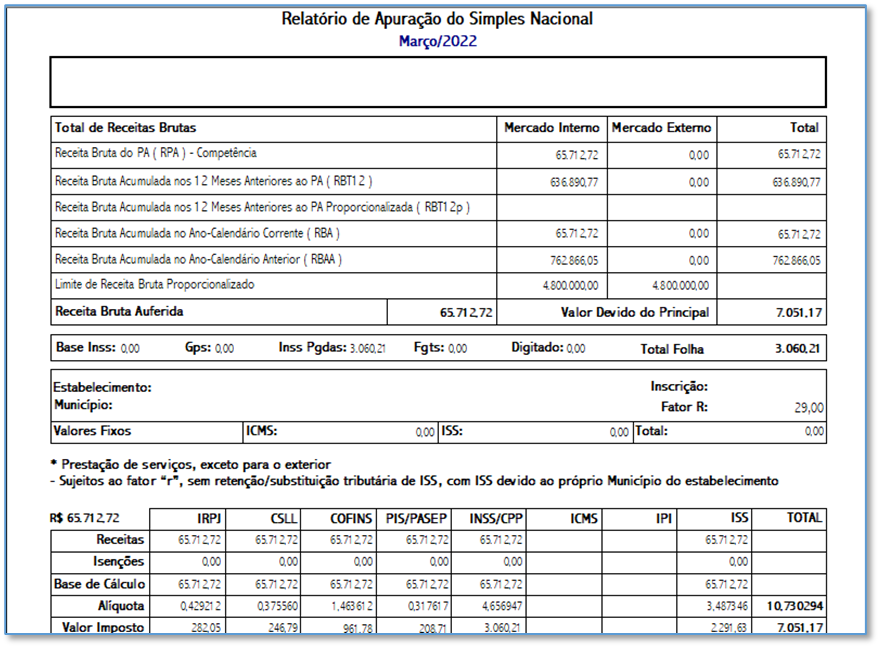Select the Março/2022 period heading
Viewport: 880px width, 648px height.
click(x=437, y=41)
